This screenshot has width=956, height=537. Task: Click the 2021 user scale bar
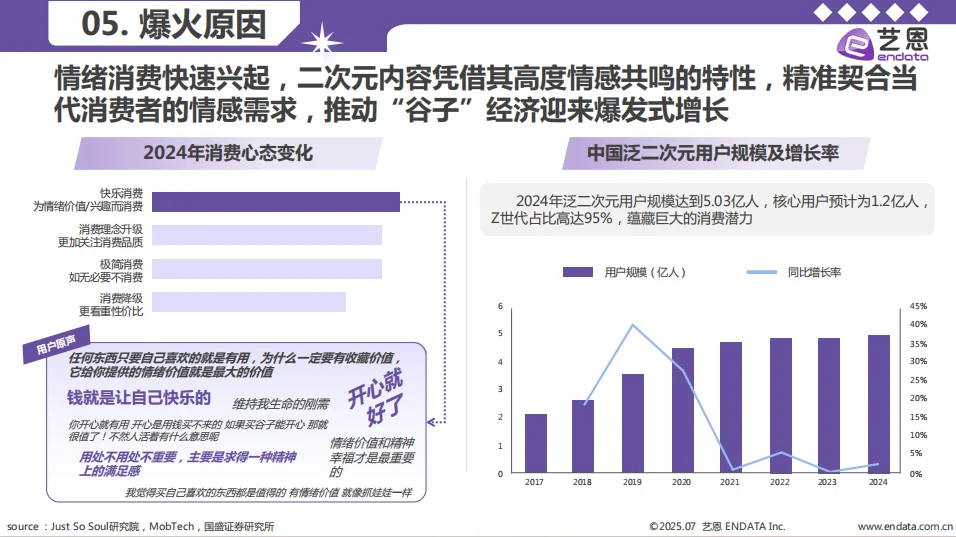pos(731,408)
